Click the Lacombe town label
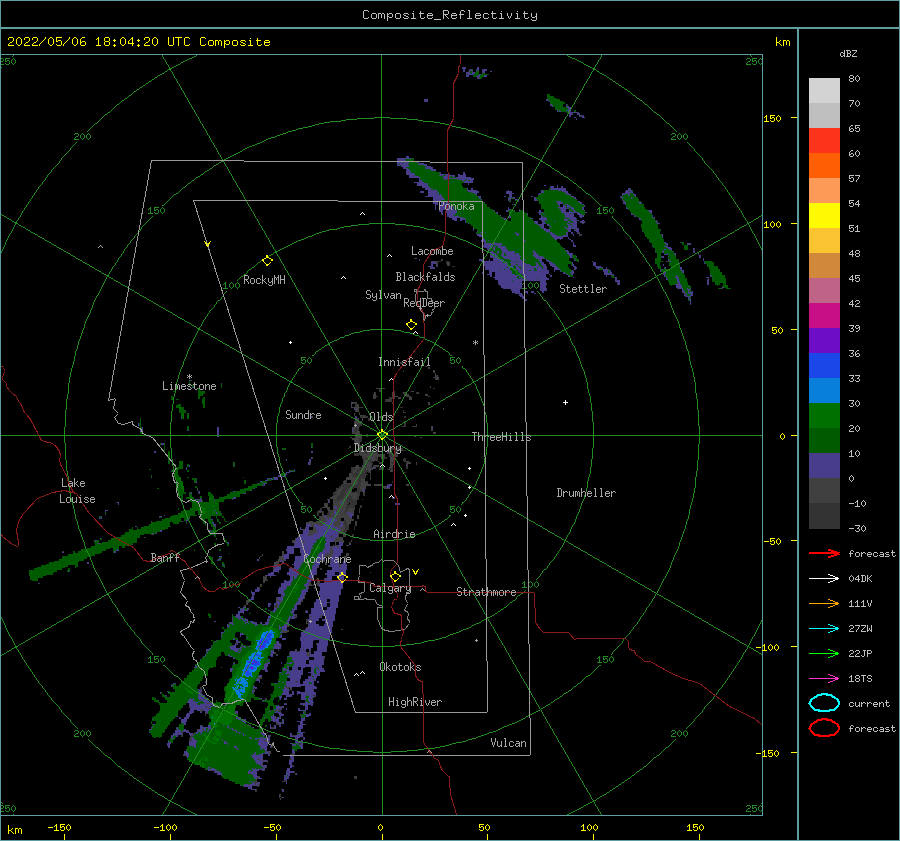Viewport: 900px width, 841px height. click(x=432, y=251)
